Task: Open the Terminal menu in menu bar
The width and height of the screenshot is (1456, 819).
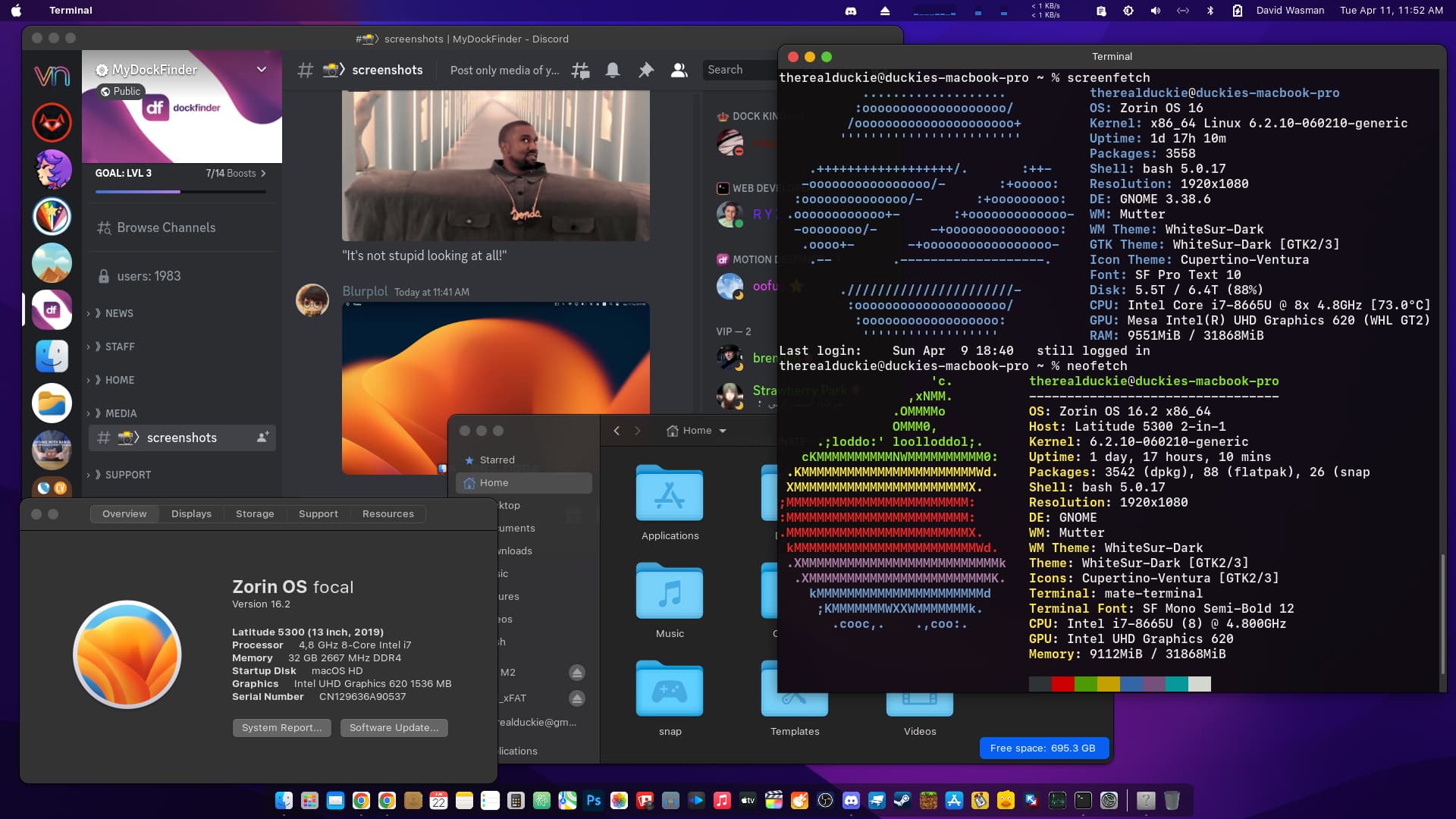Action: 71,11
